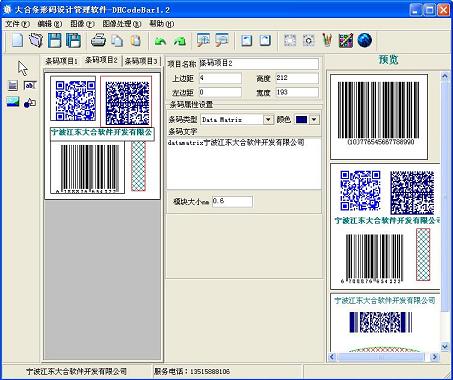Viewport: 453px width, 380px height.
Task: Open the 帮助 menu
Action: [161, 24]
